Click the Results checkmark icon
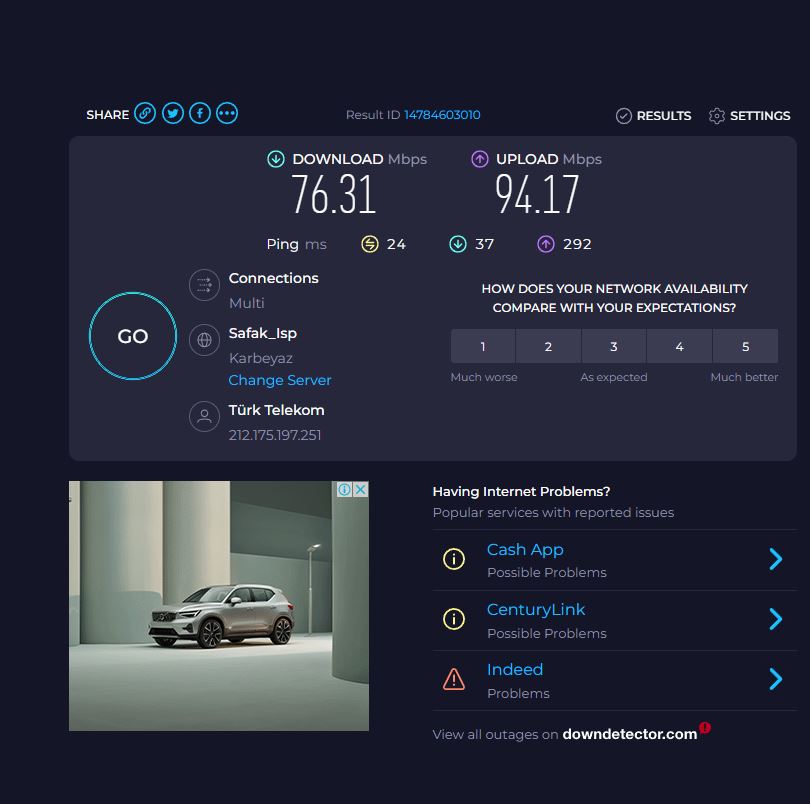The height and width of the screenshot is (804, 810). tap(624, 116)
